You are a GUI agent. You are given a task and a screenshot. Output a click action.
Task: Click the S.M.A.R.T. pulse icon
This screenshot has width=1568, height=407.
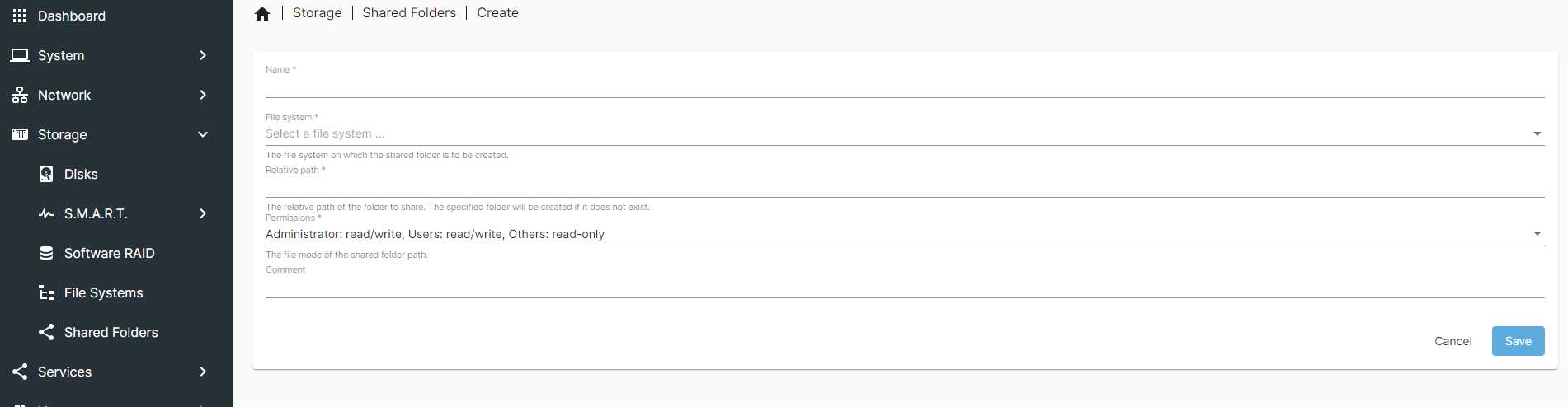(x=46, y=213)
